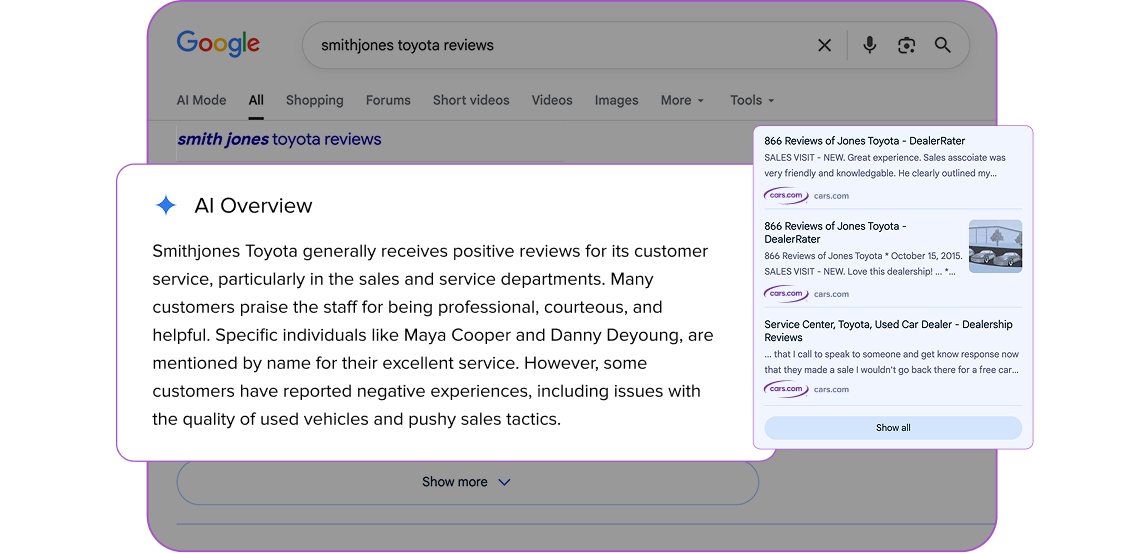Click cars.com logo in Service Center card

786,389
